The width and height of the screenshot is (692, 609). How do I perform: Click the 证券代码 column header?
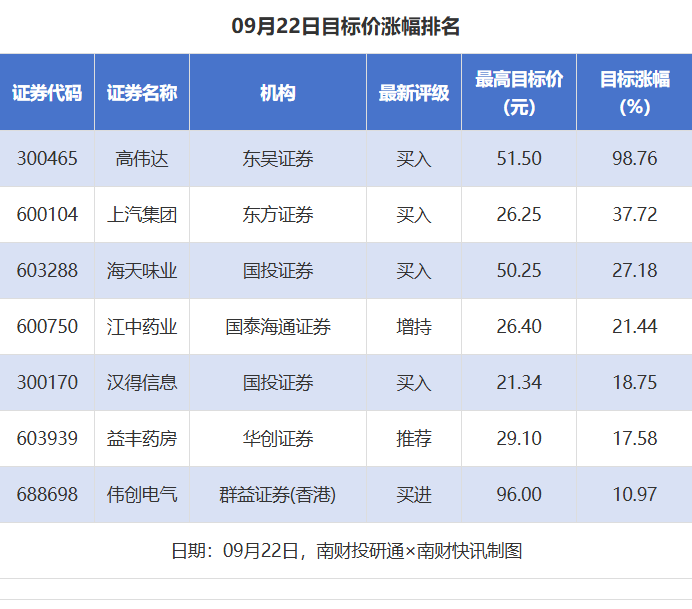tap(47, 93)
